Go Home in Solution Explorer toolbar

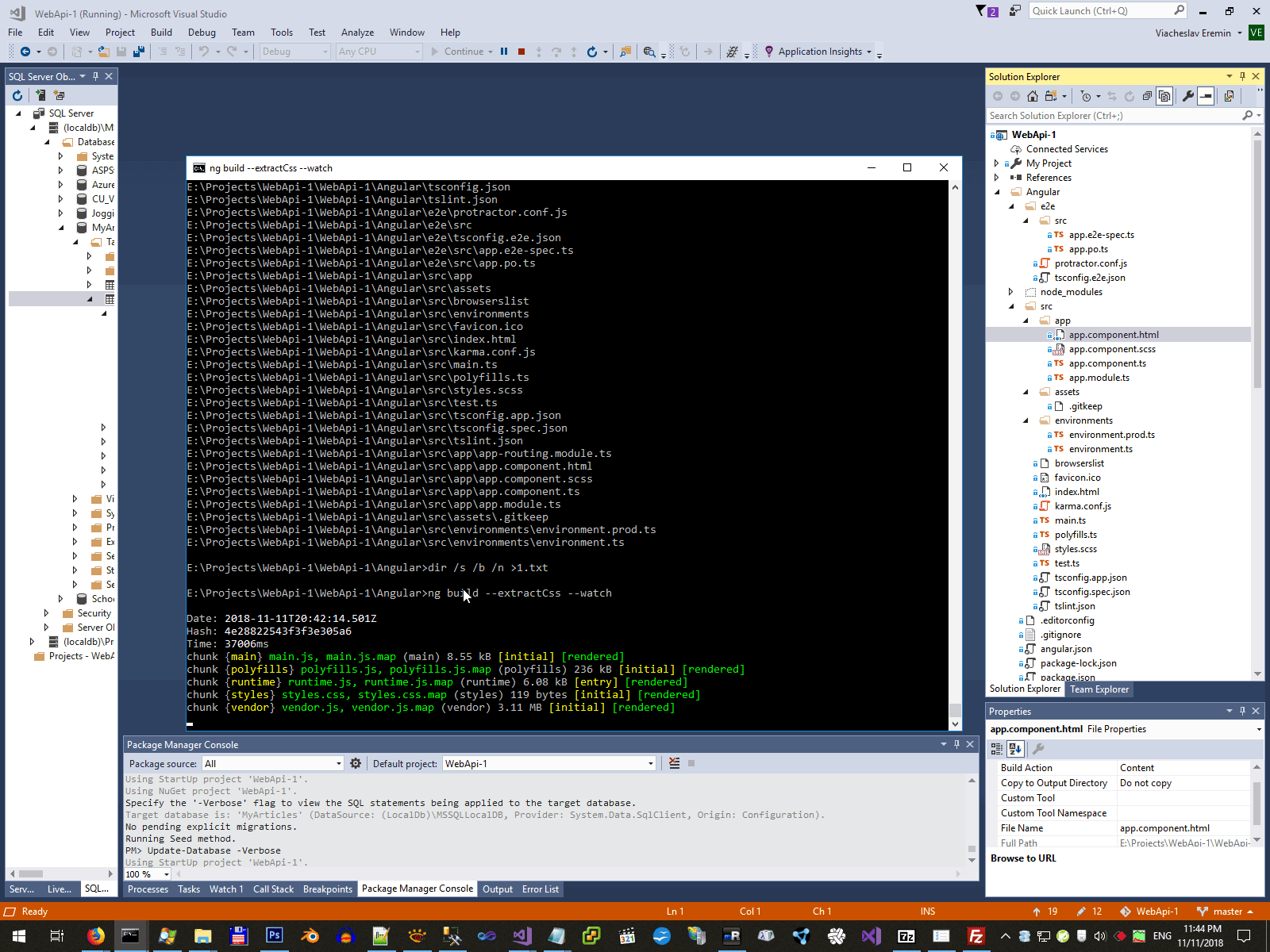pyautogui.click(x=1032, y=96)
